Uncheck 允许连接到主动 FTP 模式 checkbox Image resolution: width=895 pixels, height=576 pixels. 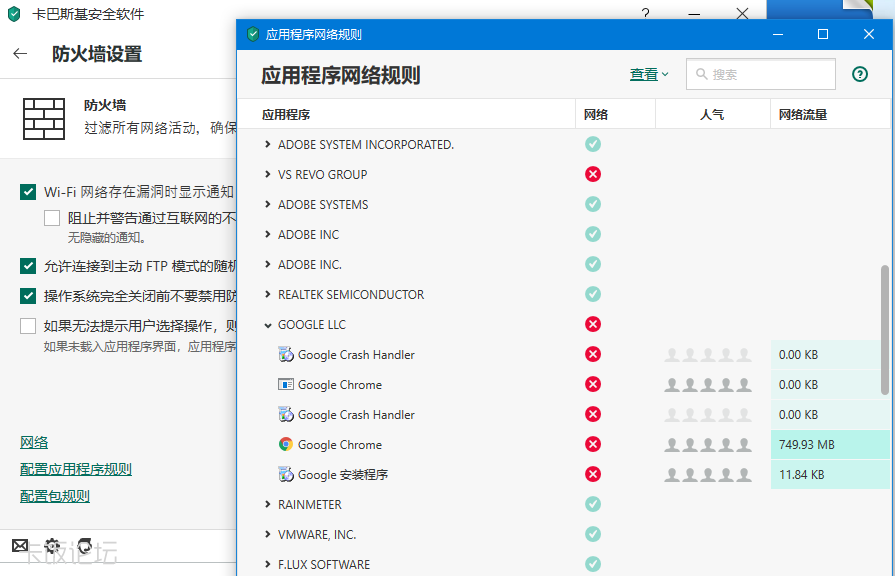coord(28,266)
